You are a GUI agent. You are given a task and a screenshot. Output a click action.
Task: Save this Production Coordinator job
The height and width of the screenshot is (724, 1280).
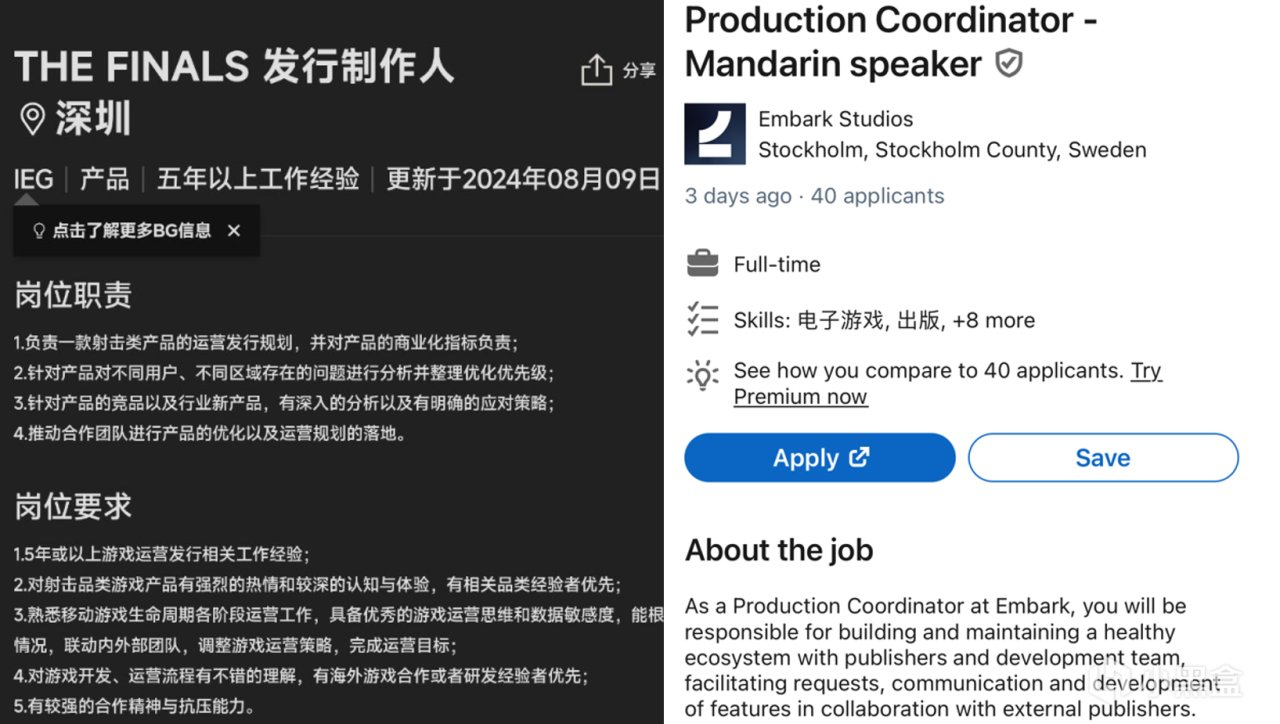coord(1102,458)
